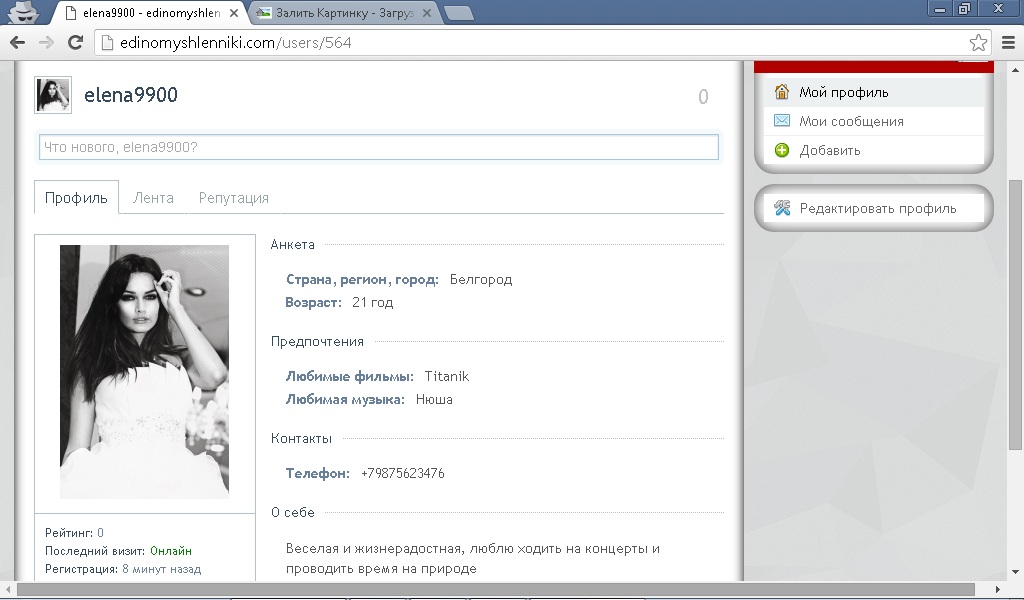Open the Лента tab
The image size is (1024, 600).
pos(153,197)
